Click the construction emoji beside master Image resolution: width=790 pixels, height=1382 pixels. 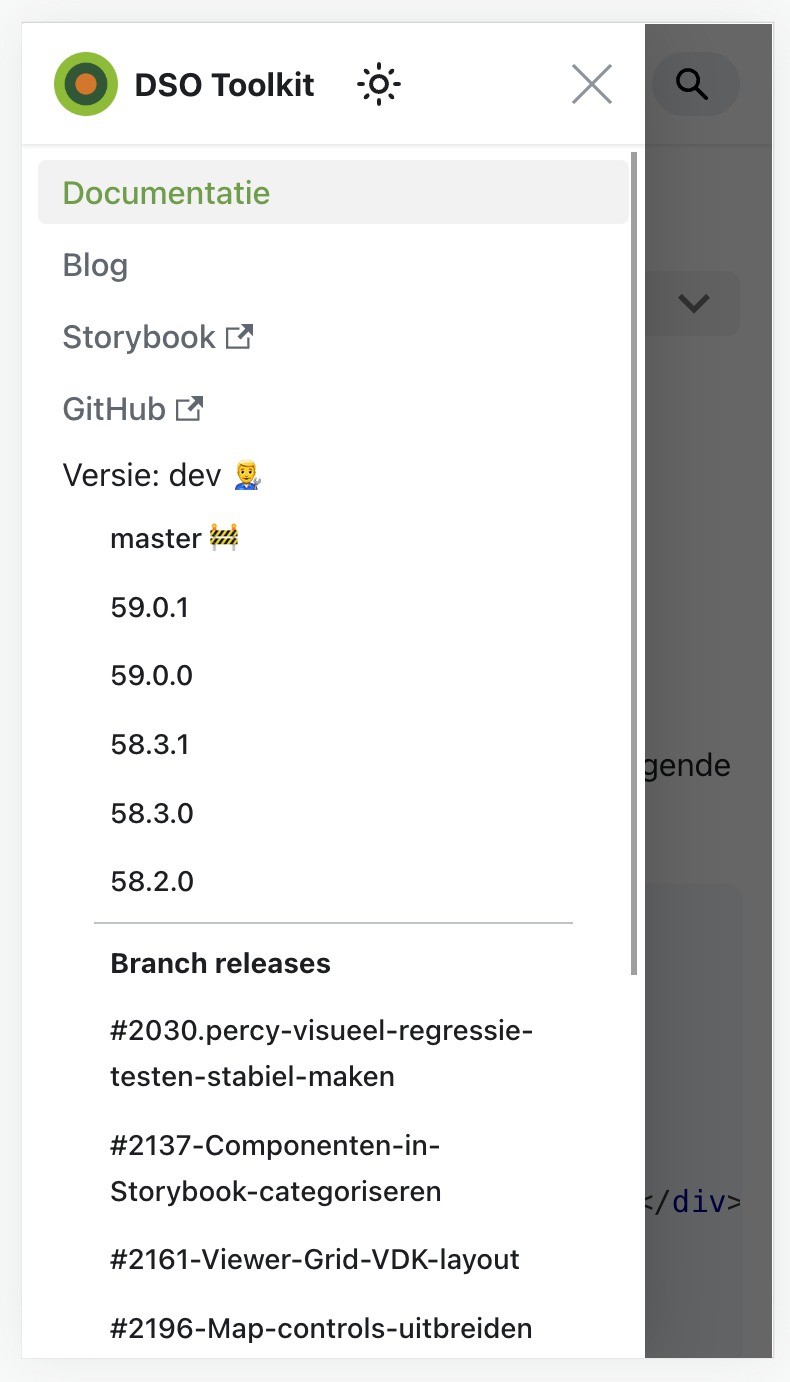(x=224, y=537)
